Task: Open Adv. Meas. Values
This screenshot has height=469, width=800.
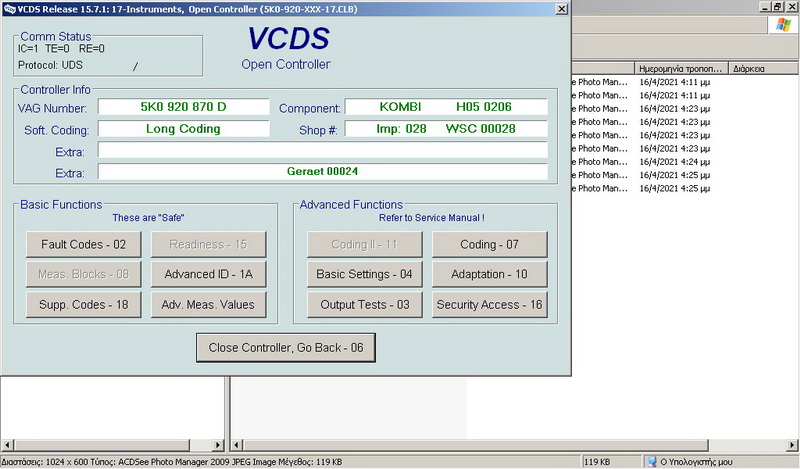Action: [208, 305]
